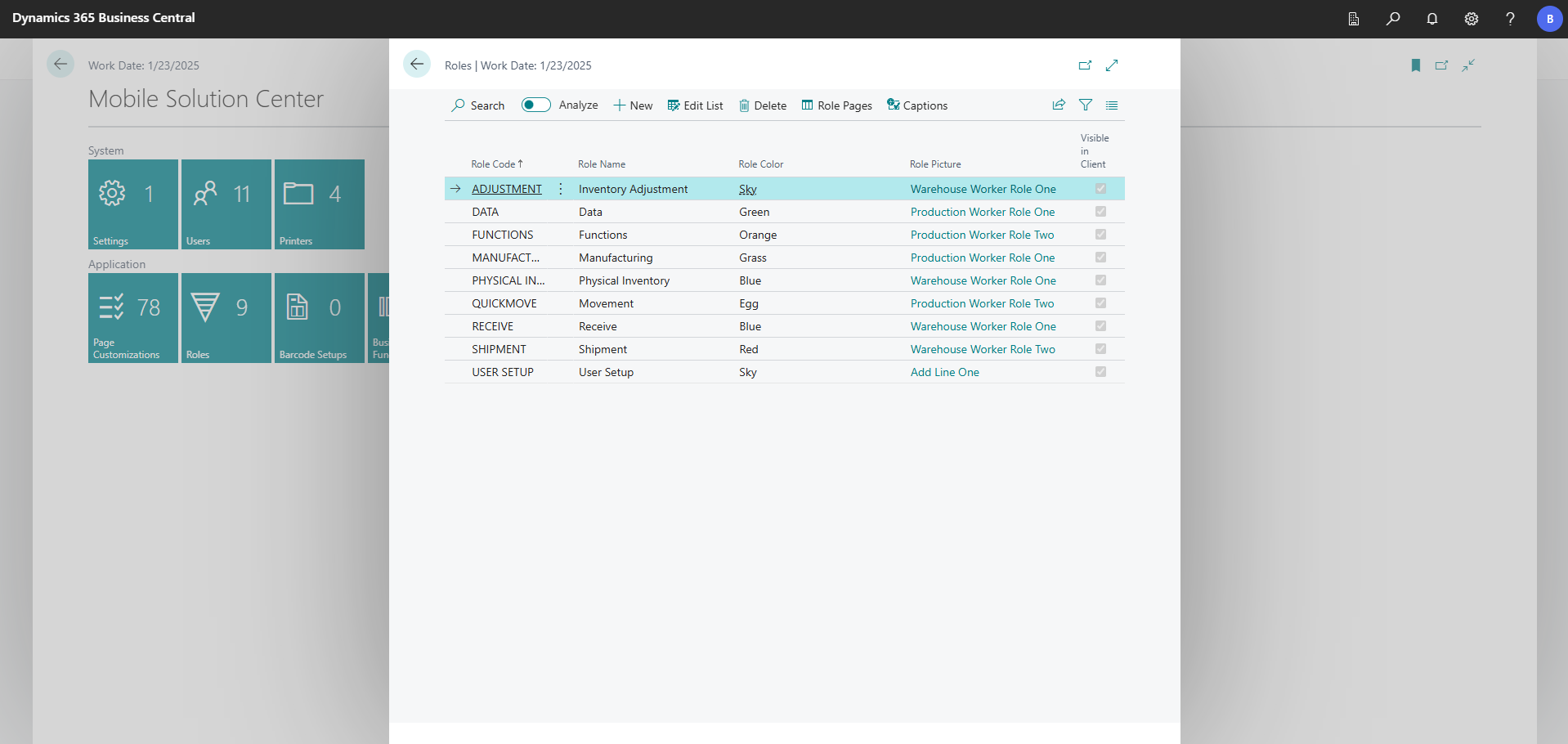Click the New button
The image size is (1568, 744).
pyautogui.click(x=633, y=105)
